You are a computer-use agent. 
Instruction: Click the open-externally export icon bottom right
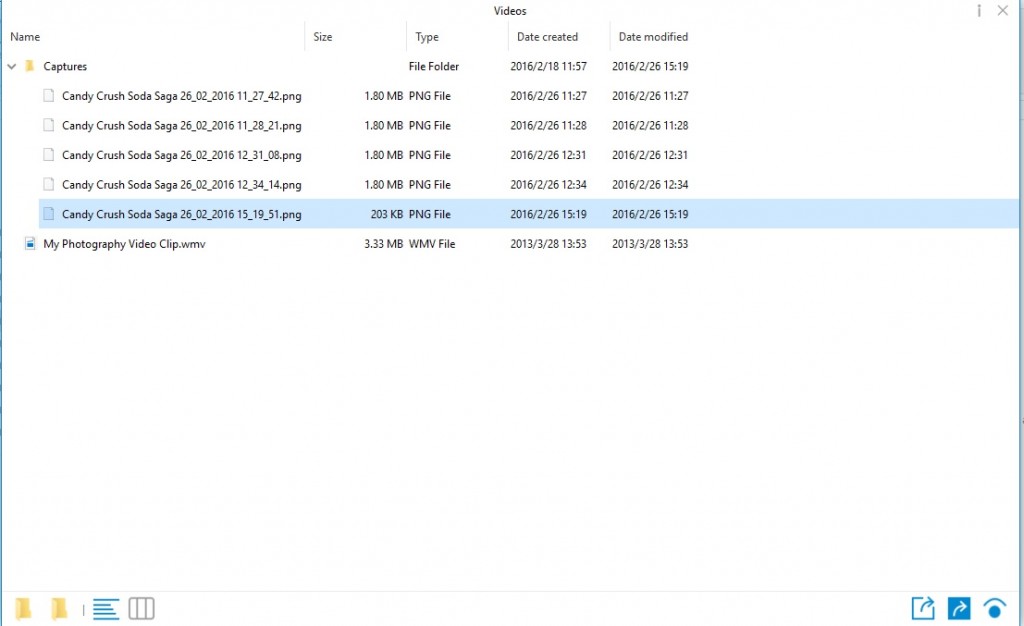[x=922, y=608]
